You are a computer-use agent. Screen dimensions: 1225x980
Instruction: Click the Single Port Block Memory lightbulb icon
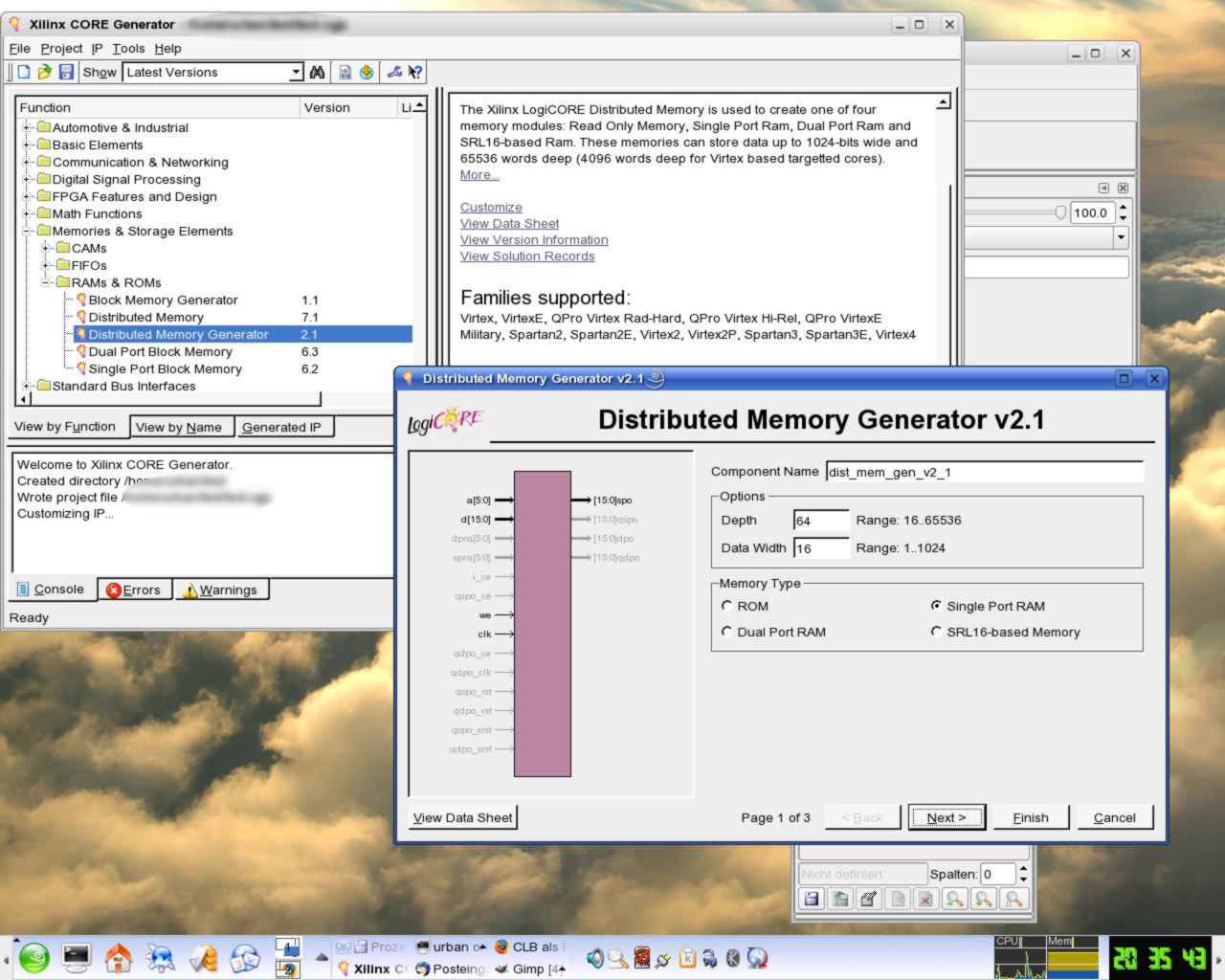(x=81, y=368)
